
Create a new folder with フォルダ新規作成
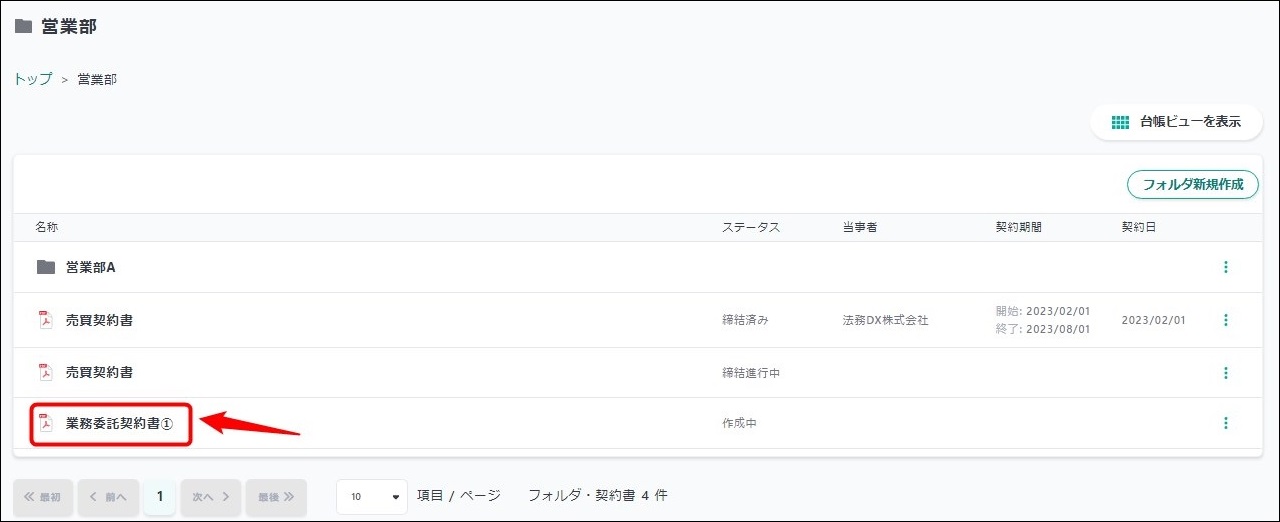point(1192,185)
